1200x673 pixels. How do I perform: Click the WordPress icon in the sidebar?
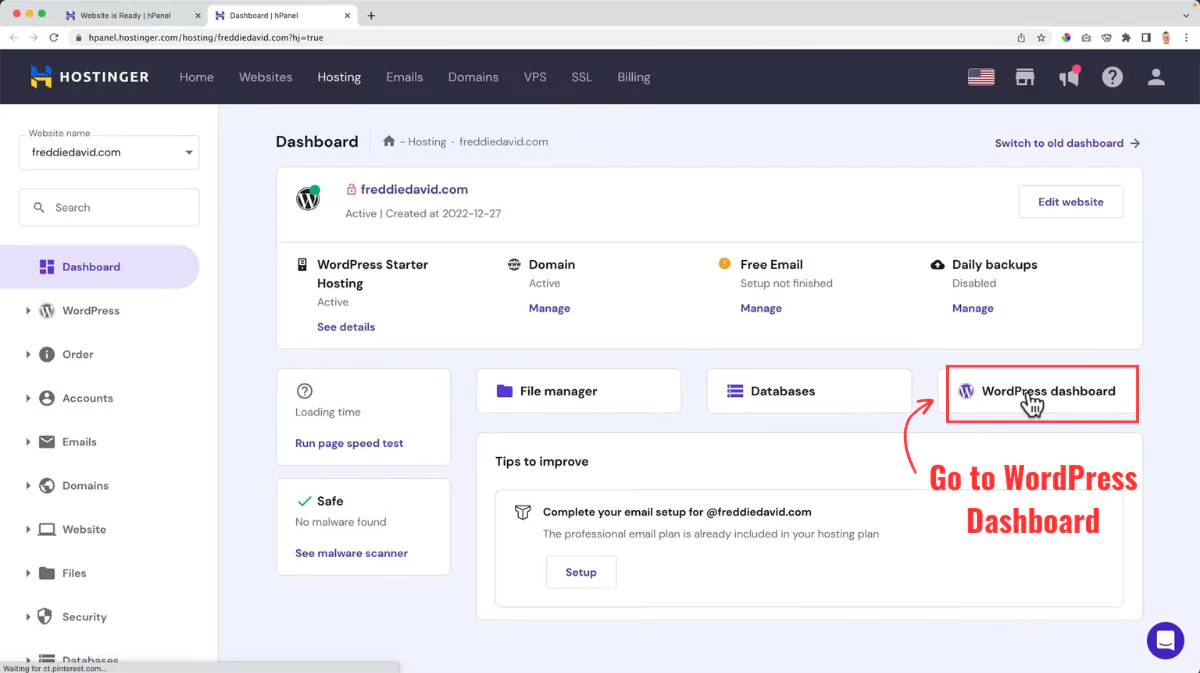click(46, 310)
